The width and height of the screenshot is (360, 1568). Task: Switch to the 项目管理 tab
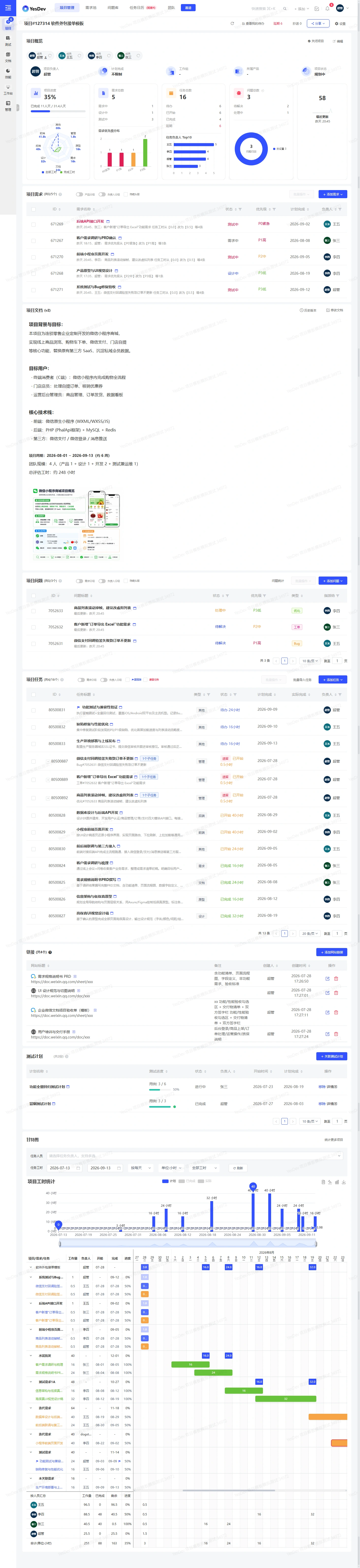coord(67,8)
